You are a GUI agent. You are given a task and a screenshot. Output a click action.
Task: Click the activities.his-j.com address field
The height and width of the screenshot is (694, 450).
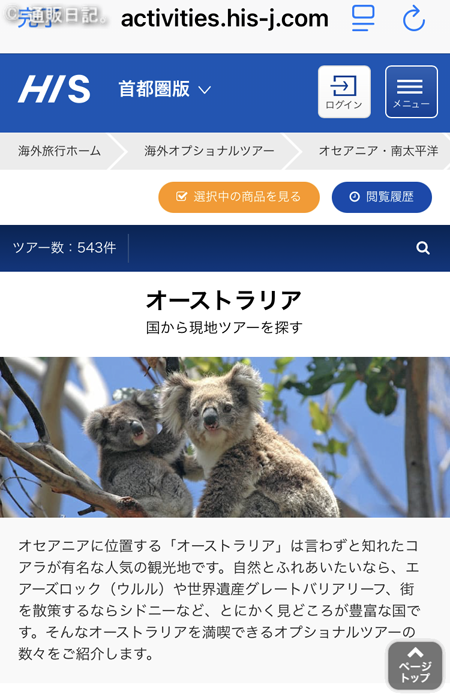(x=225, y=19)
